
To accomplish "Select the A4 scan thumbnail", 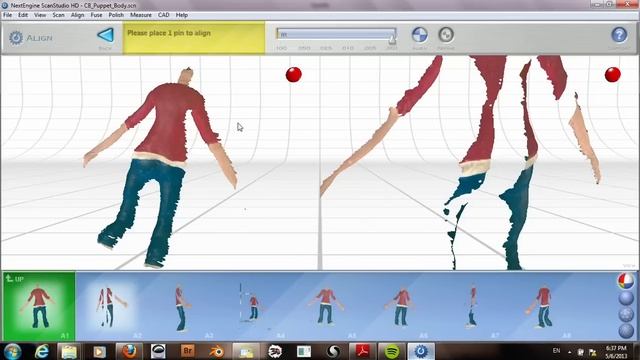I will pos(253,308).
